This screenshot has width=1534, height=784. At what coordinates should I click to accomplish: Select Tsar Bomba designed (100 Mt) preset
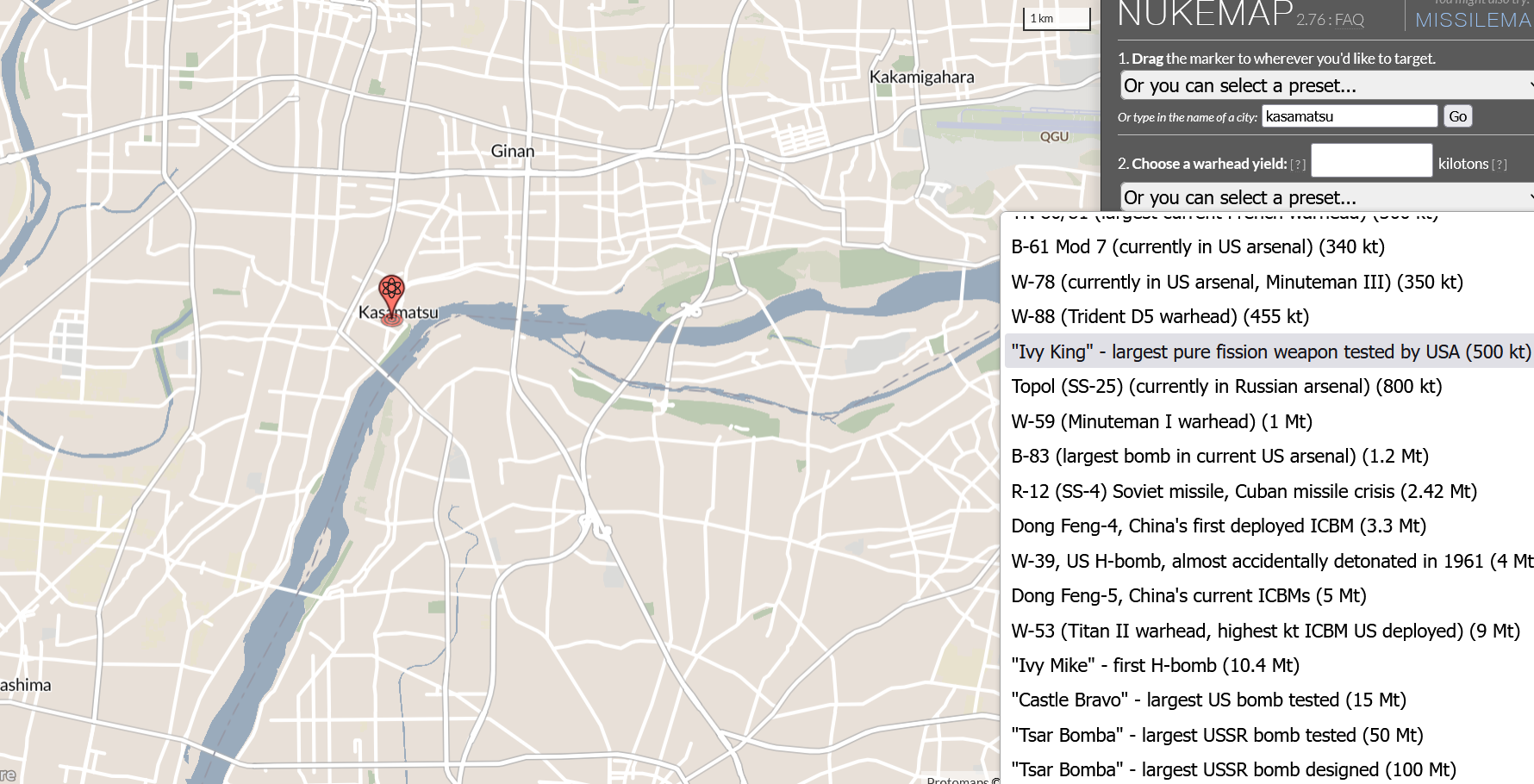(1269, 769)
